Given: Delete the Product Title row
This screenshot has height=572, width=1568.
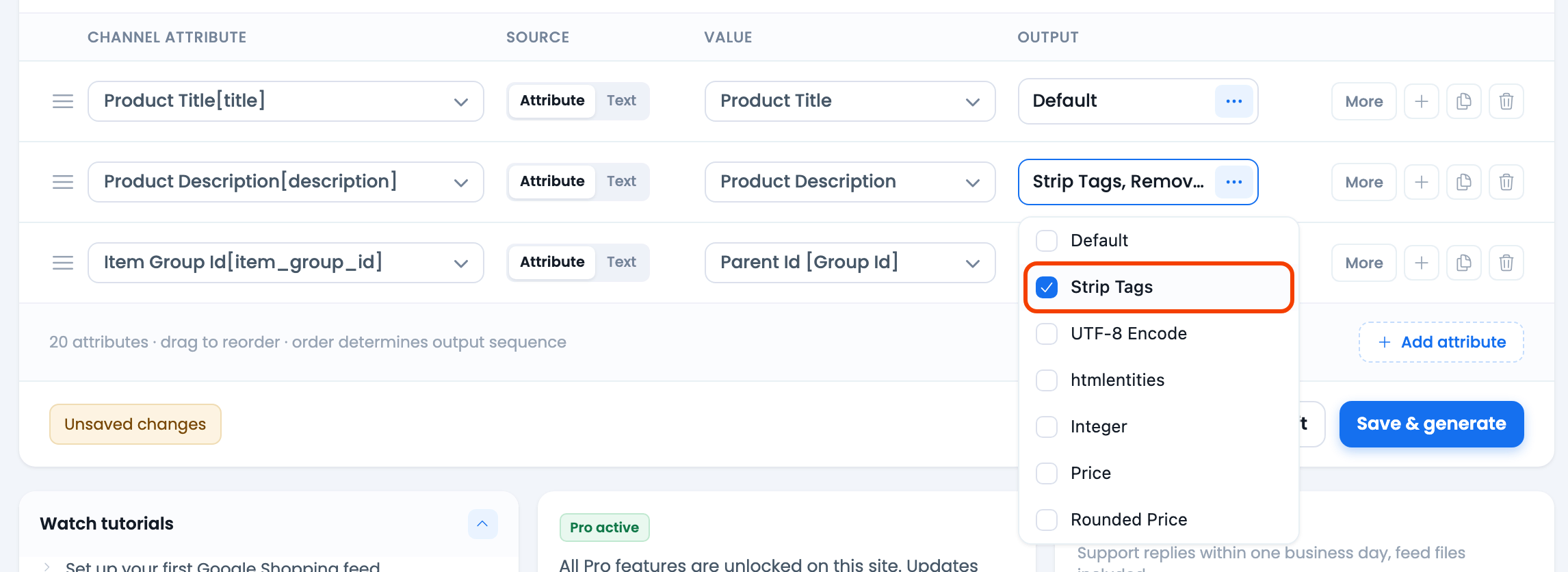Looking at the screenshot, I should tap(1506, 101).
